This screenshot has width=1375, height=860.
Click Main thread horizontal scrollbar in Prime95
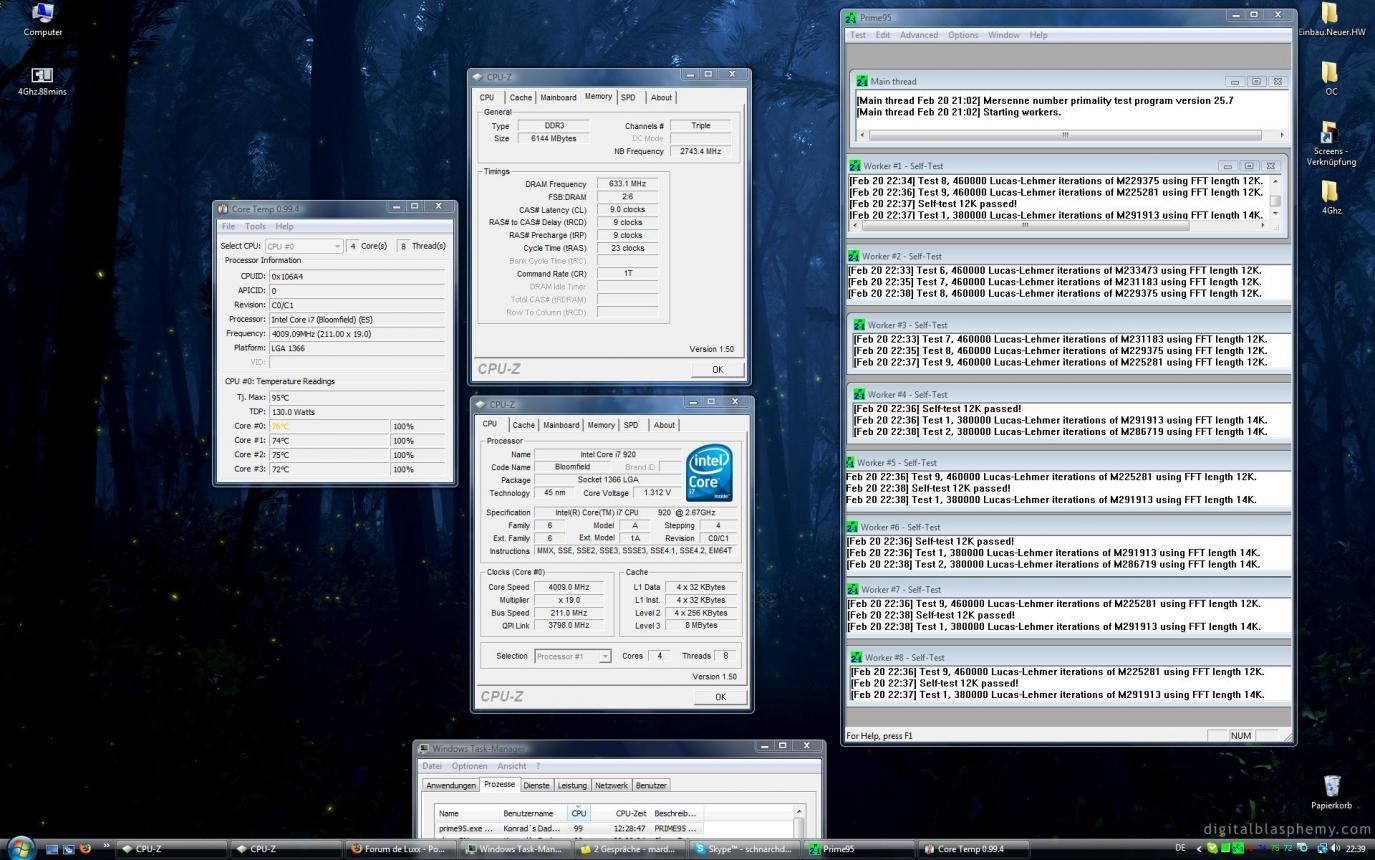tap(1071, 134)
